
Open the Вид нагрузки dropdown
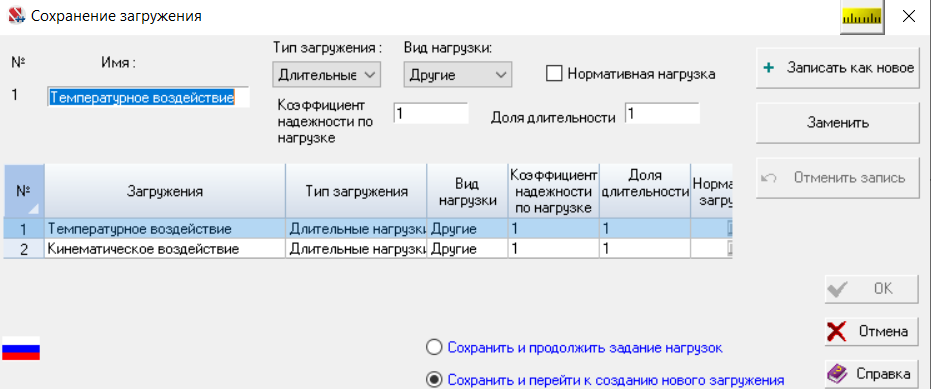(x=457, y=75)
